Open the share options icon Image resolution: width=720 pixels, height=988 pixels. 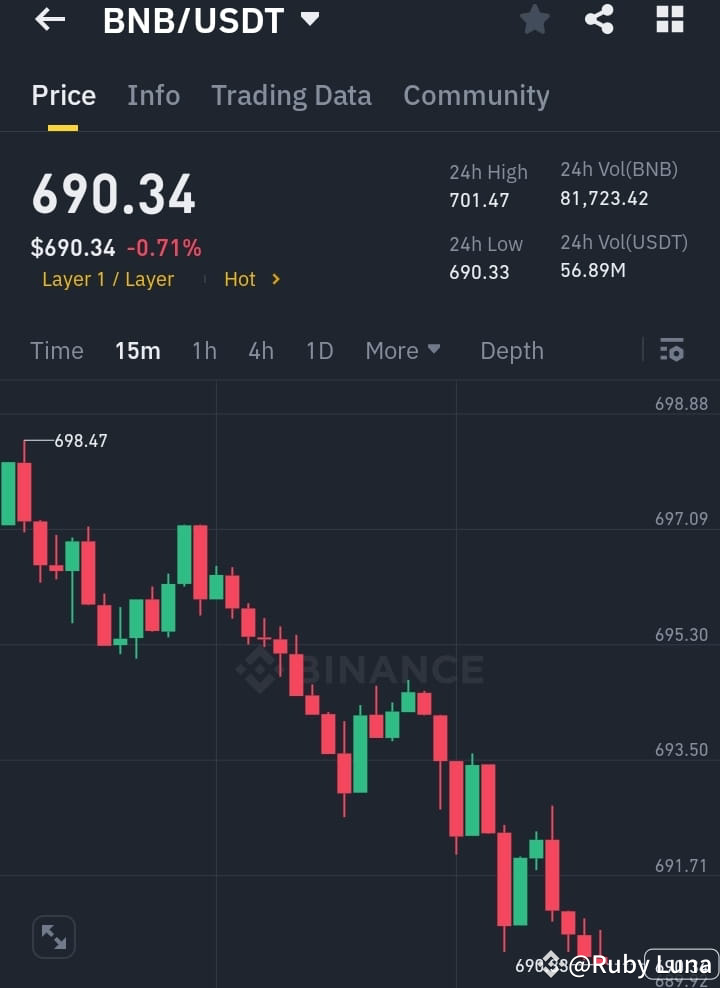(599, 20)
